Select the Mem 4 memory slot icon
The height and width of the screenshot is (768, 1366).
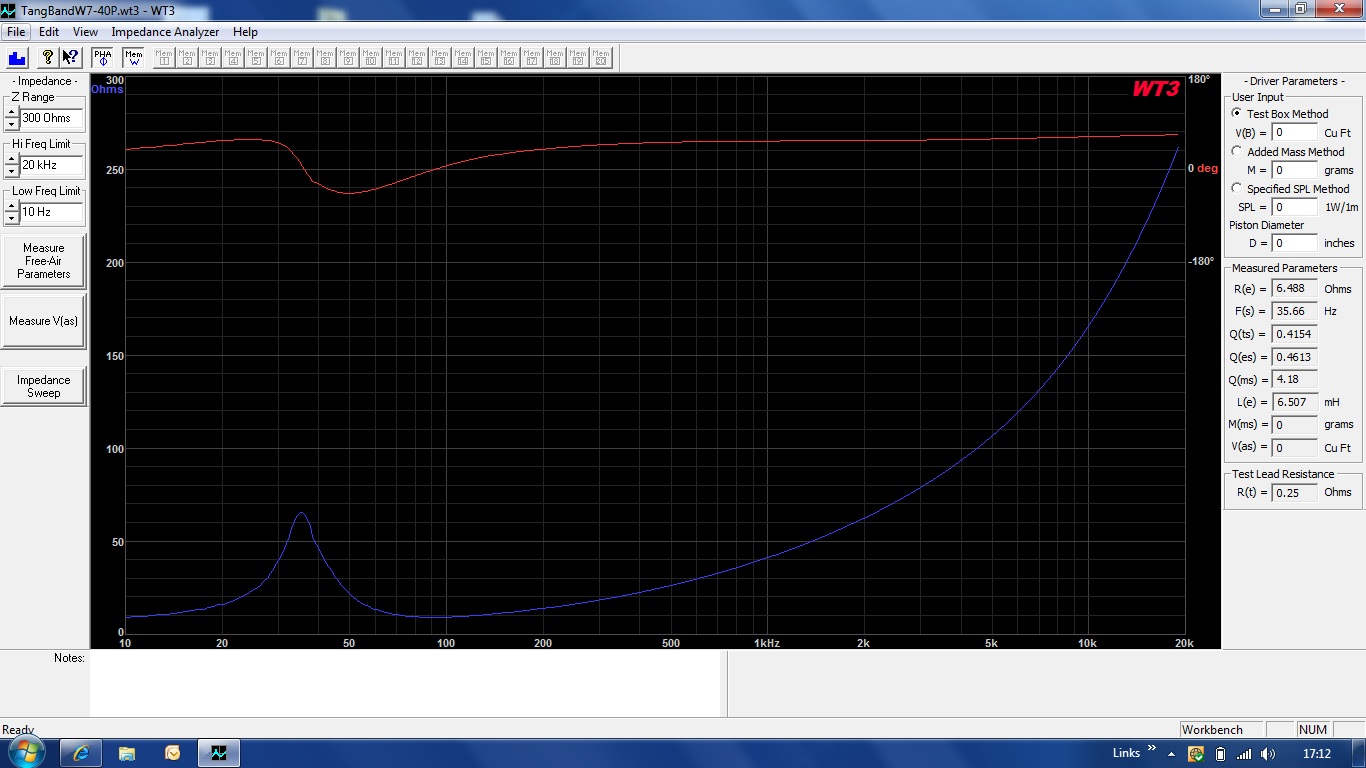pyautogui.click(x=233, y=57)
